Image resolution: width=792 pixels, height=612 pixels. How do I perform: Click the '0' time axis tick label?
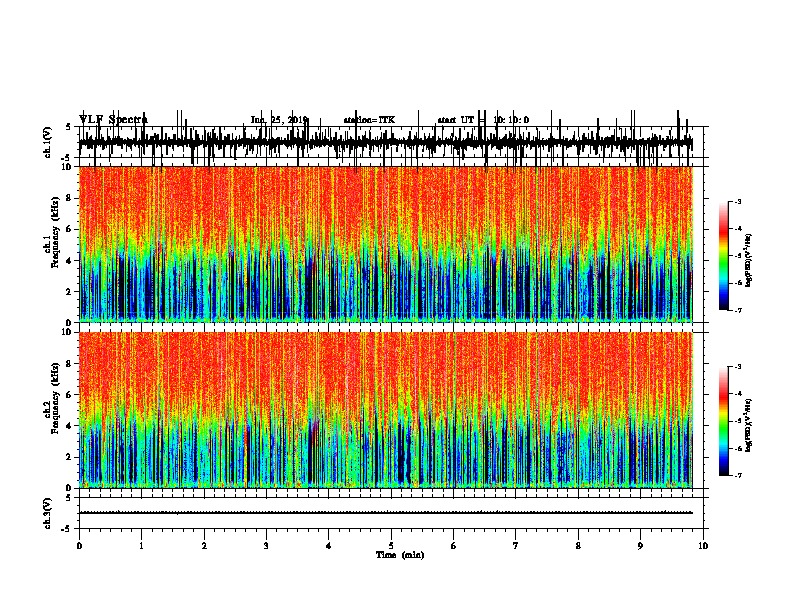(79, 546)
